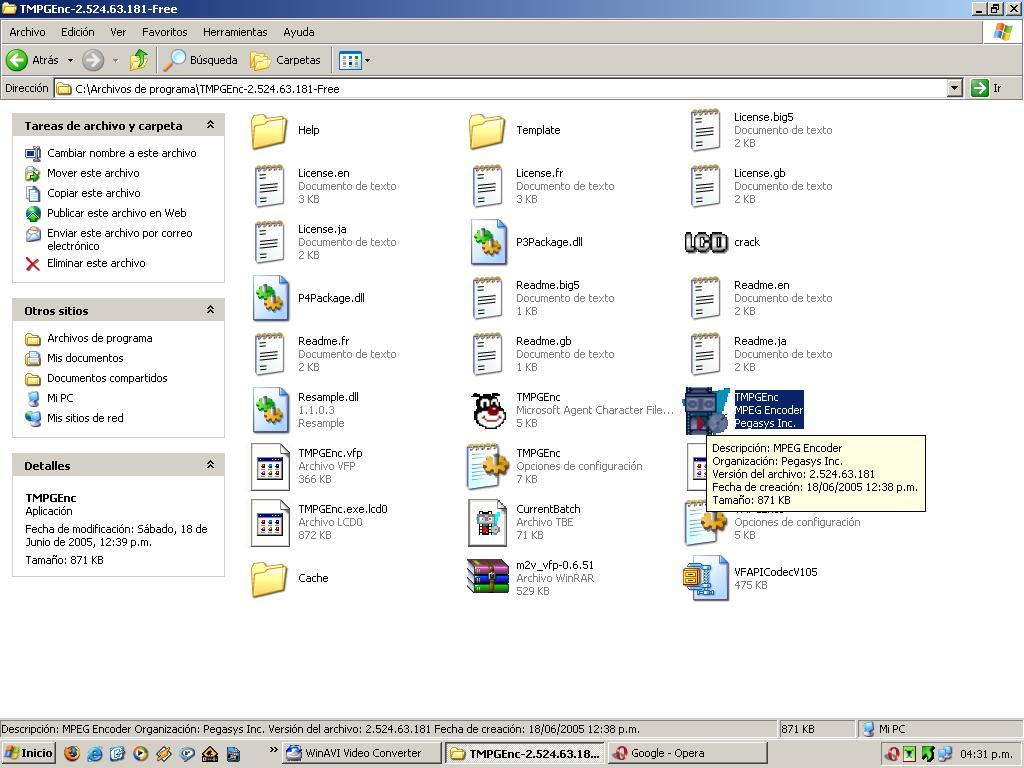Open the Herramientas menu

(x=235, y=32)
